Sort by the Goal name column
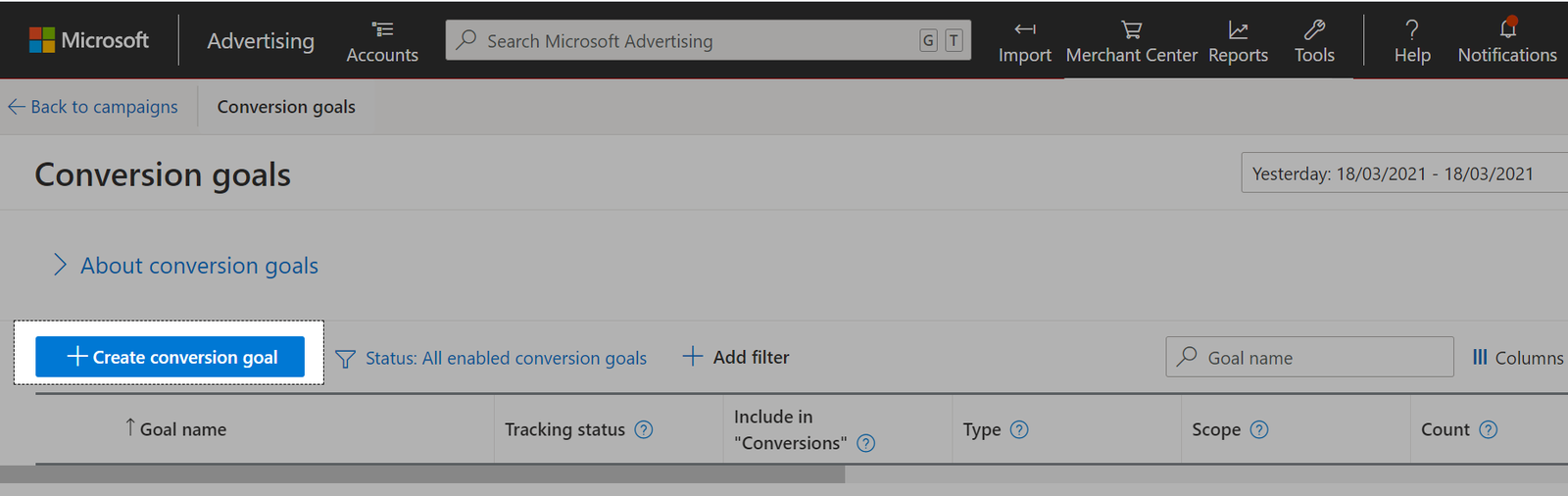This screenshot has height=496, width=1568. 175,429
